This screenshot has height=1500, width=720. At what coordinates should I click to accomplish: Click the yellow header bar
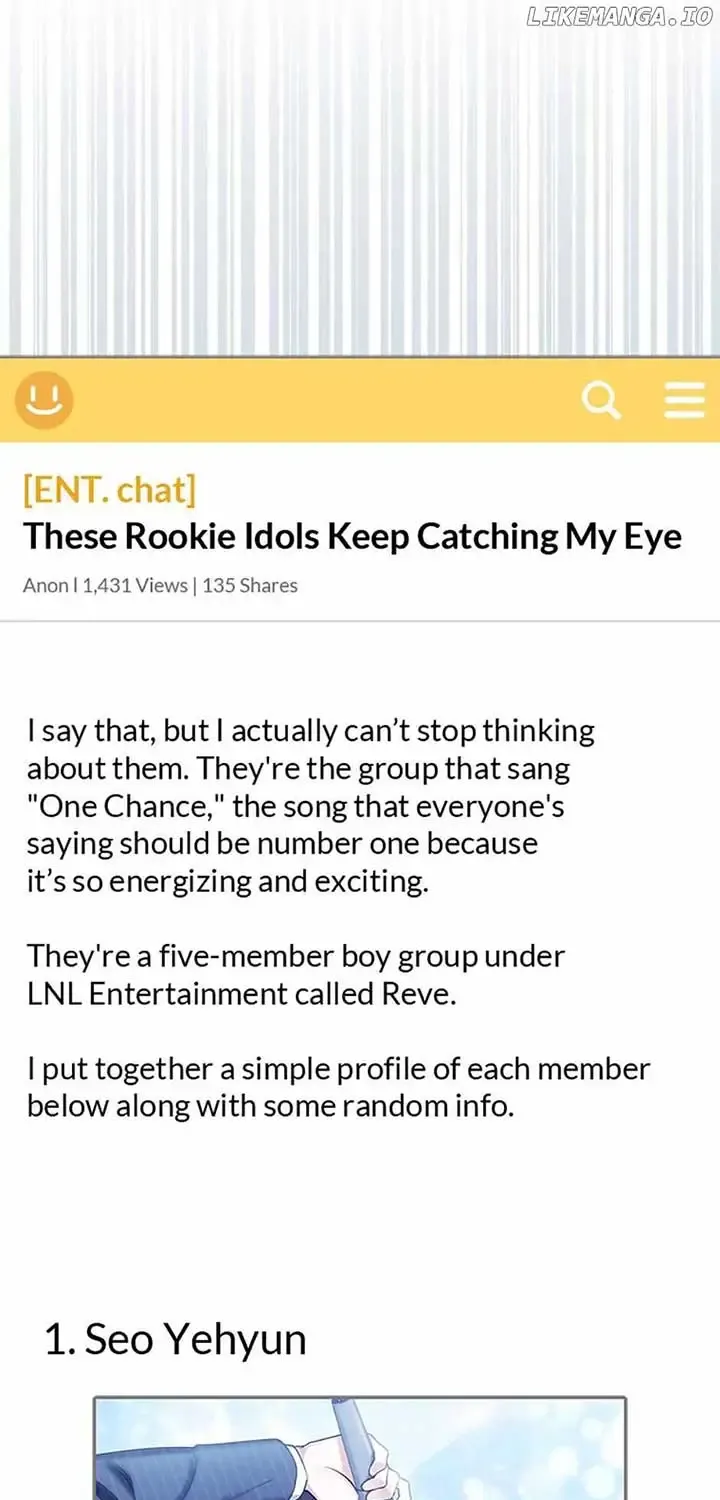click(360, 400)
